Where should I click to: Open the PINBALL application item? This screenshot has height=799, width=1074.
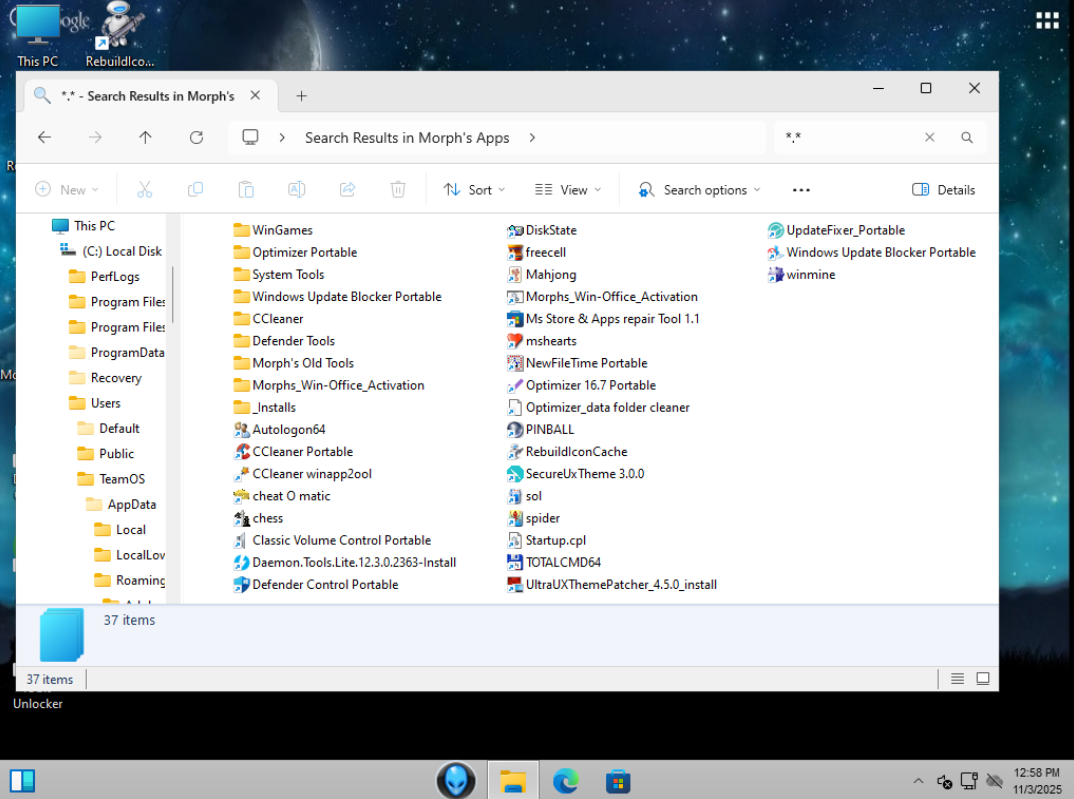tap(549, 429)
